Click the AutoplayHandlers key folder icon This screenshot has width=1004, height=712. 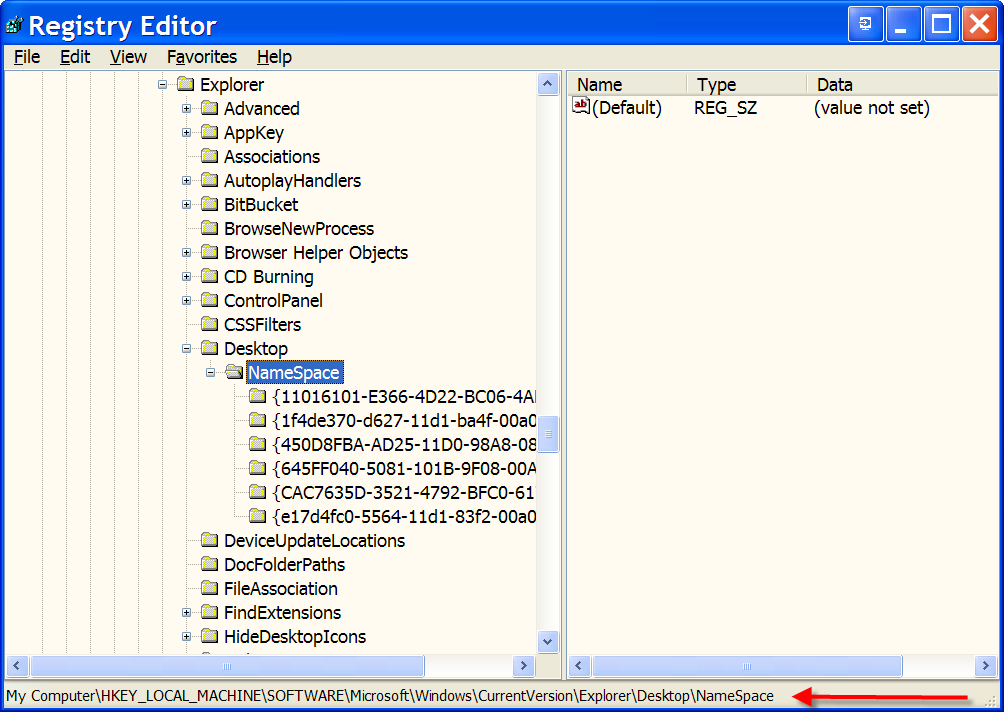[210, 180]
